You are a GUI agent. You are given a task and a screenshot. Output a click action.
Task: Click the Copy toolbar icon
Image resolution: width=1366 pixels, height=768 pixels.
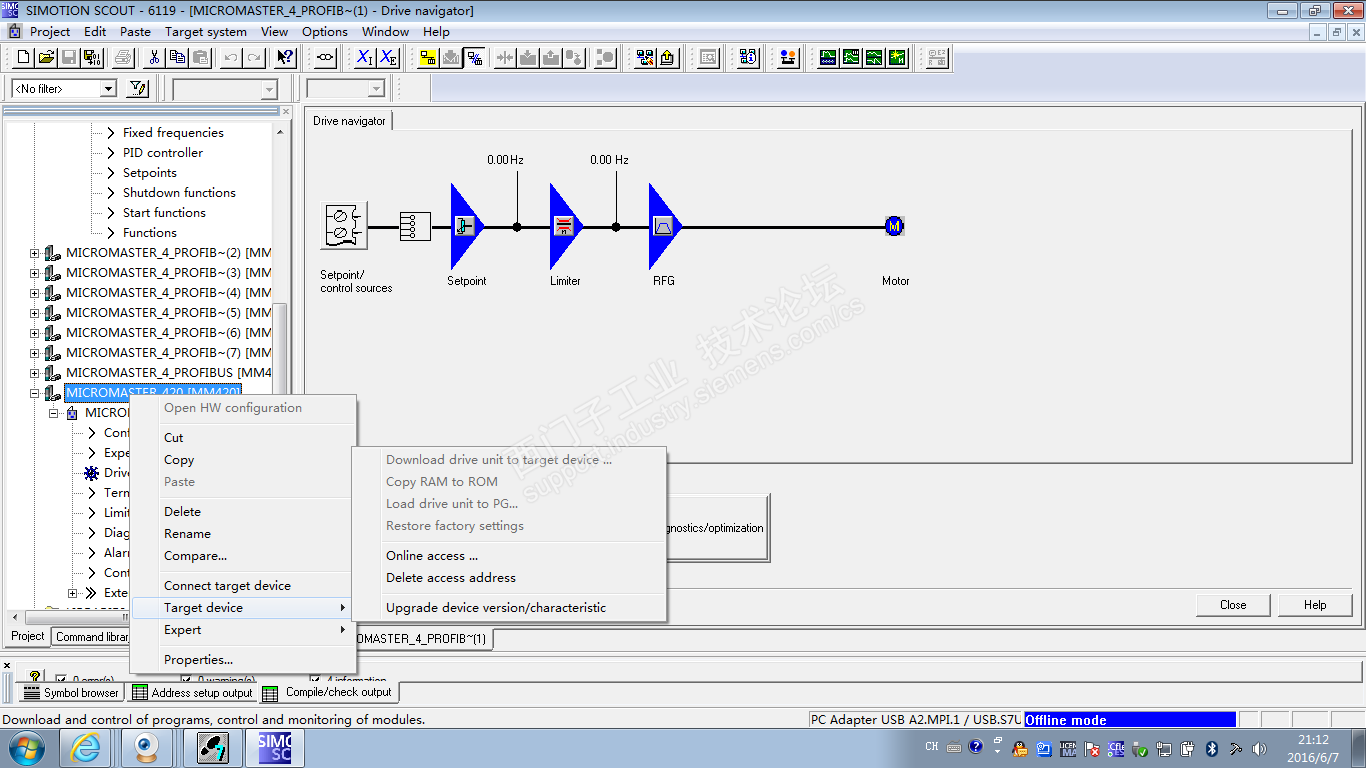click(x=177, y=58)
